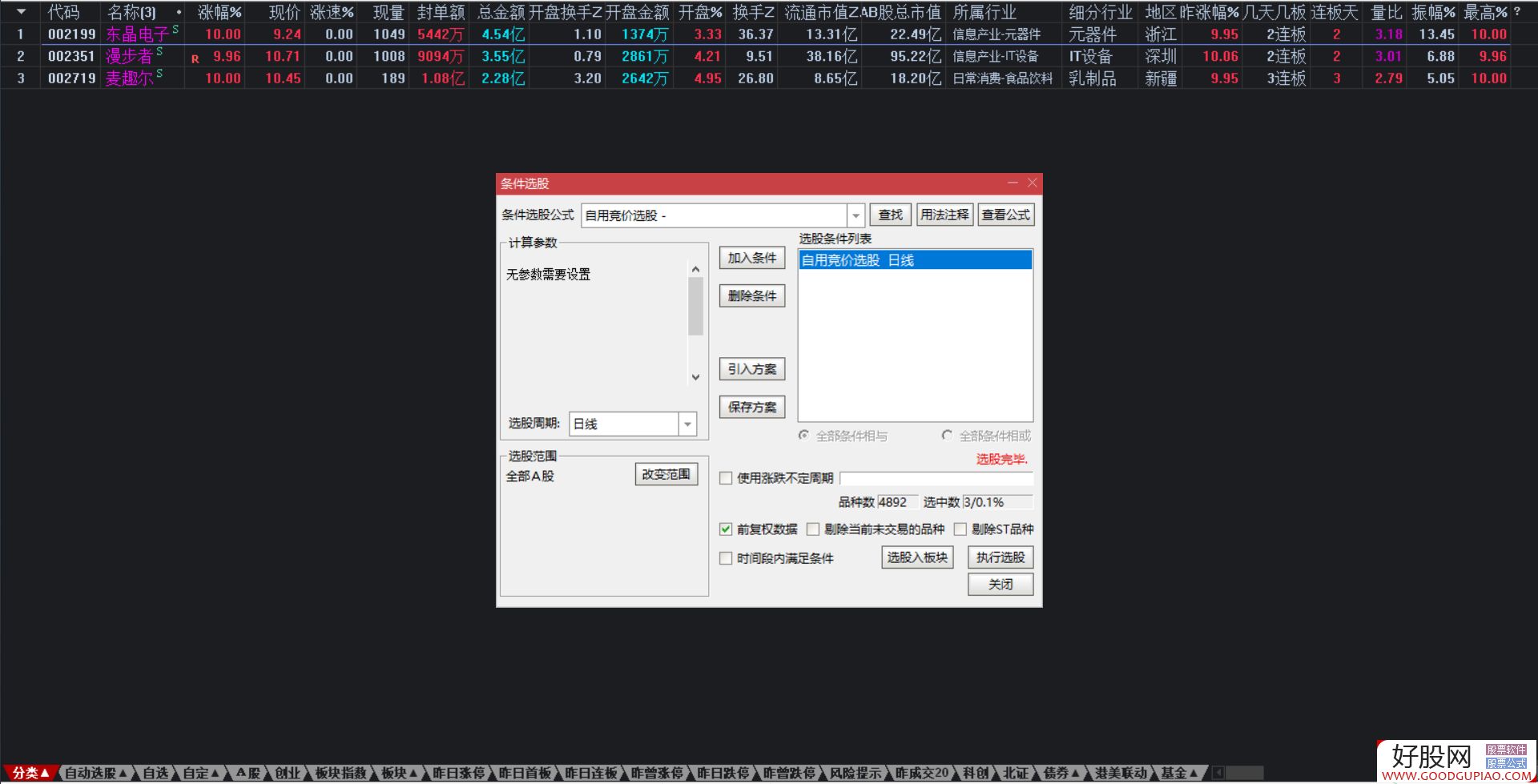Close the 条件选股 dialog with X icon
This screenshot has width=1538, height=784.
coord(1032,183)
